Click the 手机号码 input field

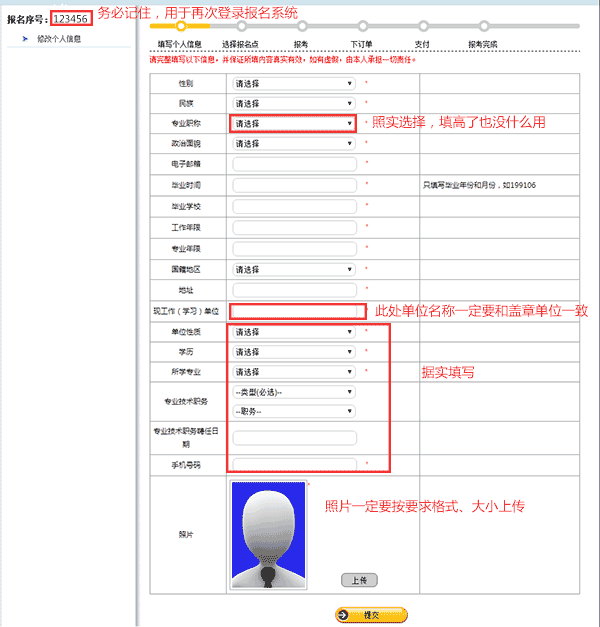click(294, 464)
